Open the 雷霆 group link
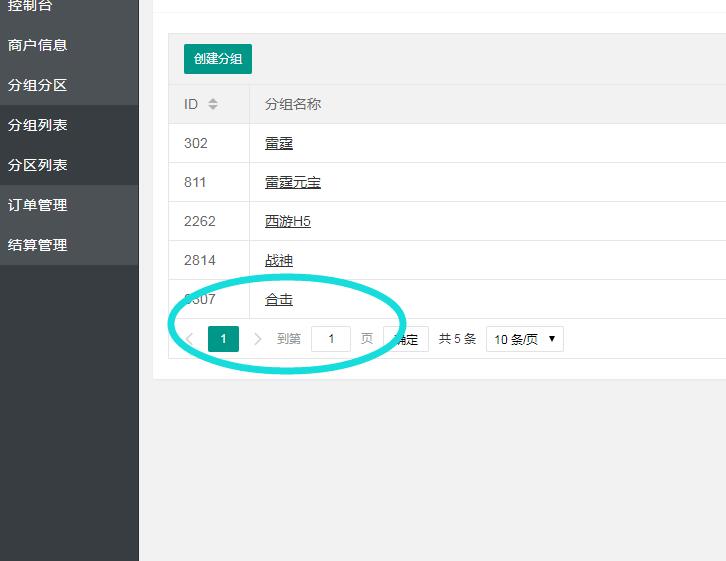Viewport: 726px width, 561px height. (x=279, y=143)
